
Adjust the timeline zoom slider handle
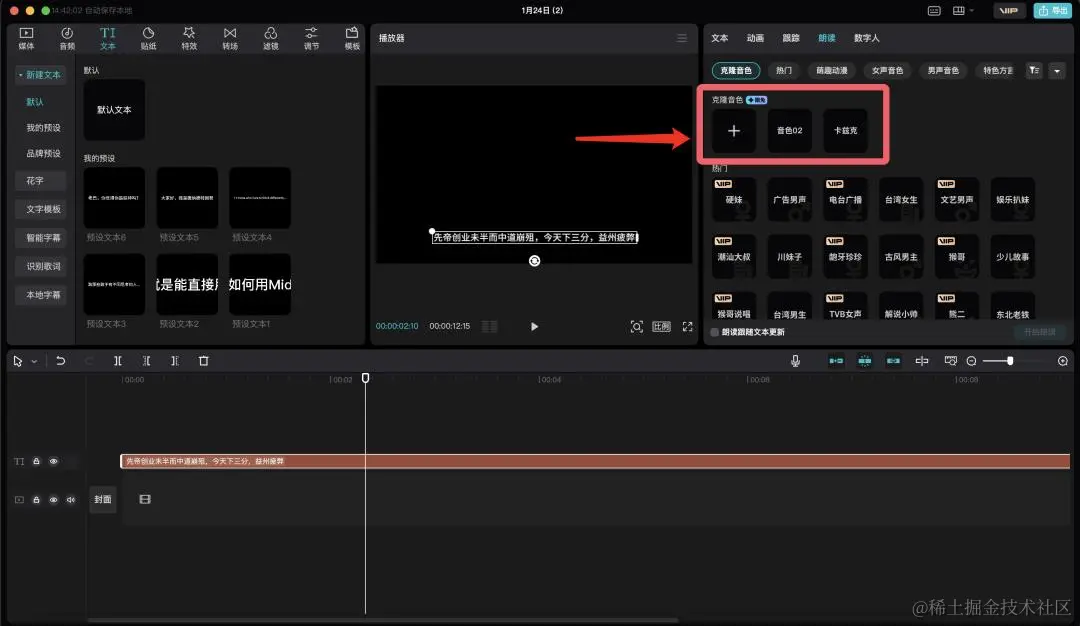tap(1010, 361)
